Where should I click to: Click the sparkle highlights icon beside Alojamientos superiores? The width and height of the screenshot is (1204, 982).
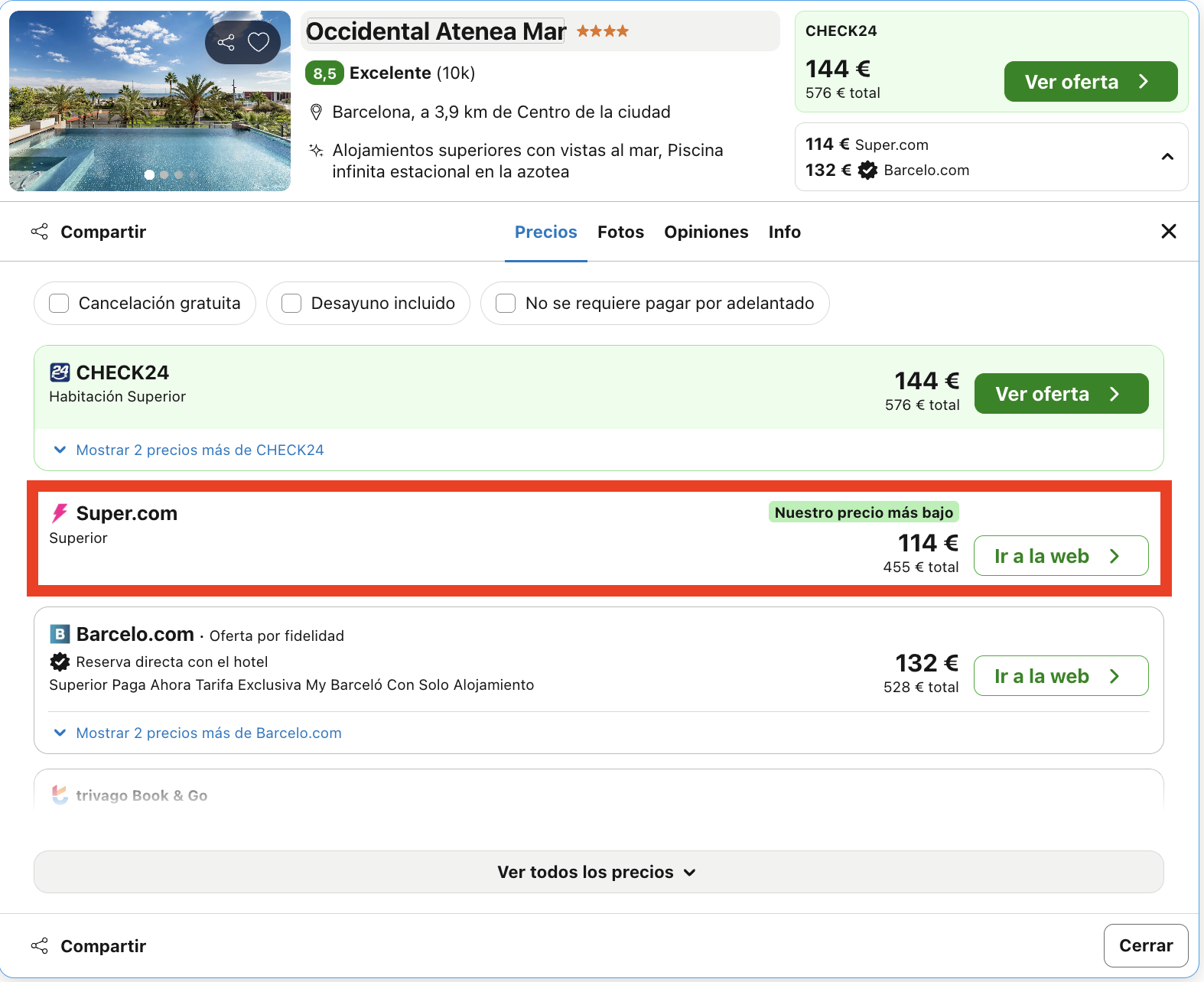click(316, 150)
